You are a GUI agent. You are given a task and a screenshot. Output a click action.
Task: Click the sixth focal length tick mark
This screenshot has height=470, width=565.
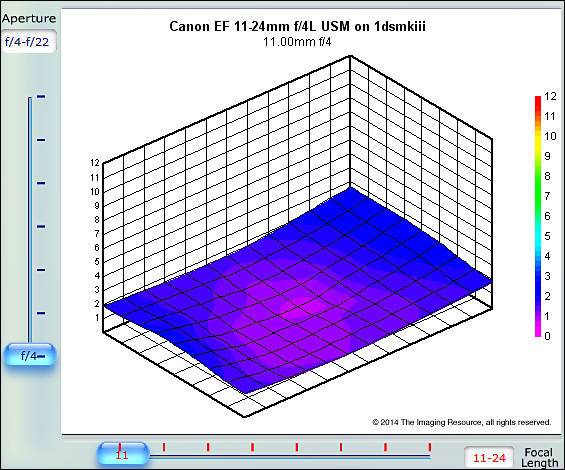tap(341, 447)
